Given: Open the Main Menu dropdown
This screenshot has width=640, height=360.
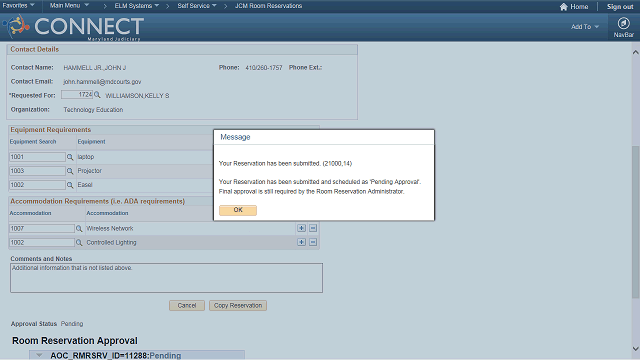Looking at the screenshot, I should click(x=69, y=6).
